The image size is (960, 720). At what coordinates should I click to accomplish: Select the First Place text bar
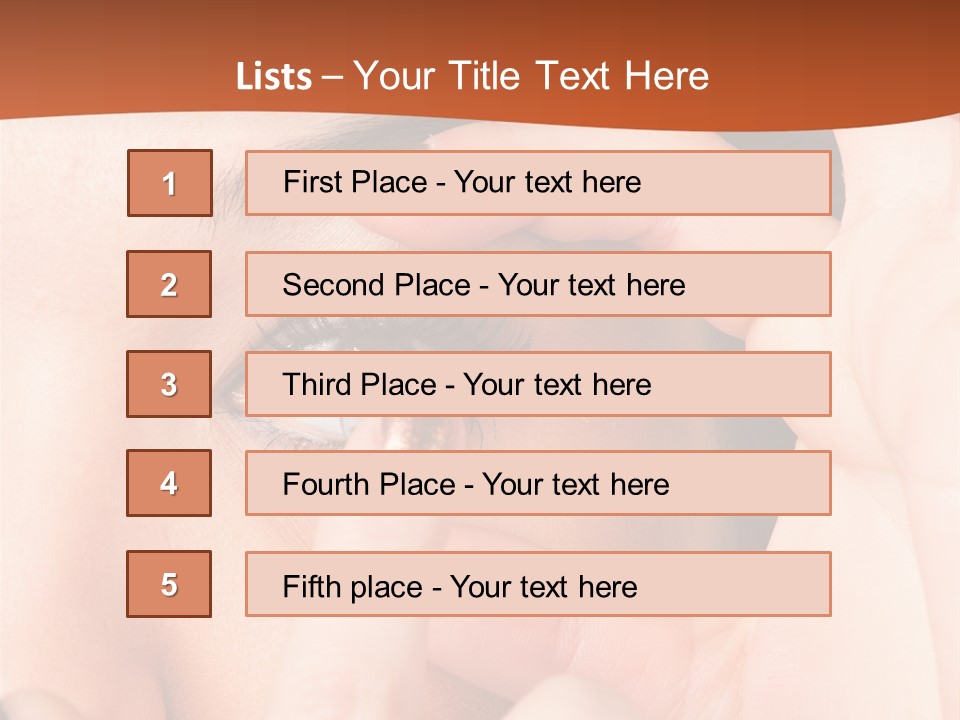pos(538,183)
